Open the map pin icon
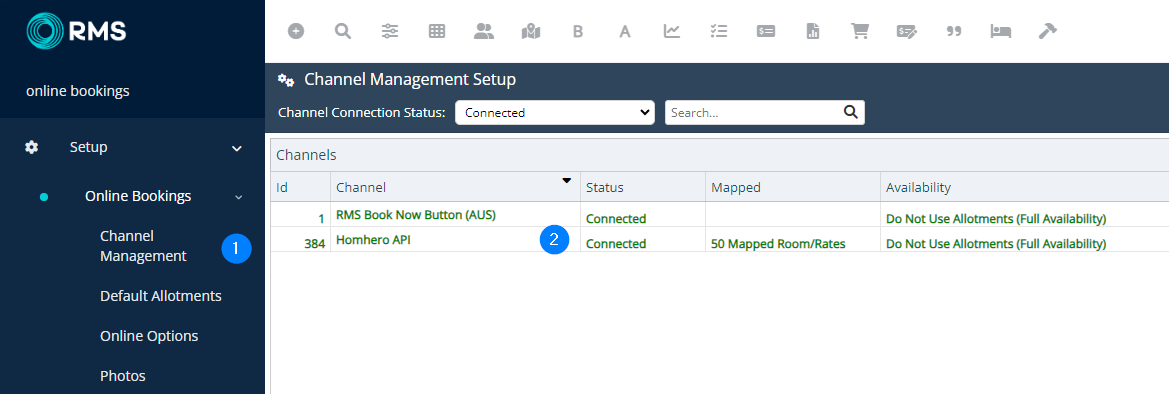 tap(530, 31)
